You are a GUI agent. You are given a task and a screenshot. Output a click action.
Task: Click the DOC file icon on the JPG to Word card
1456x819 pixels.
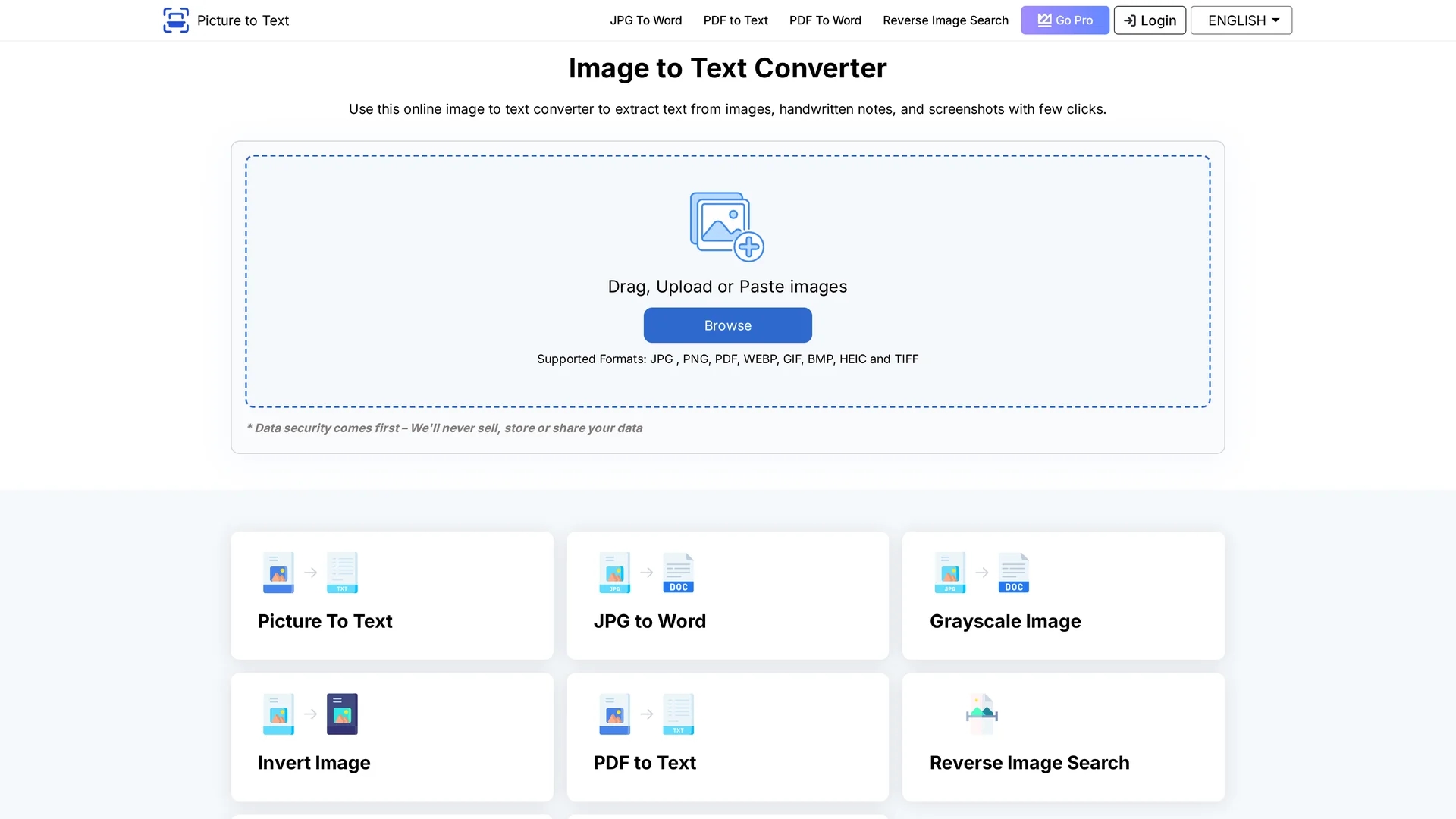pos(678,573)
